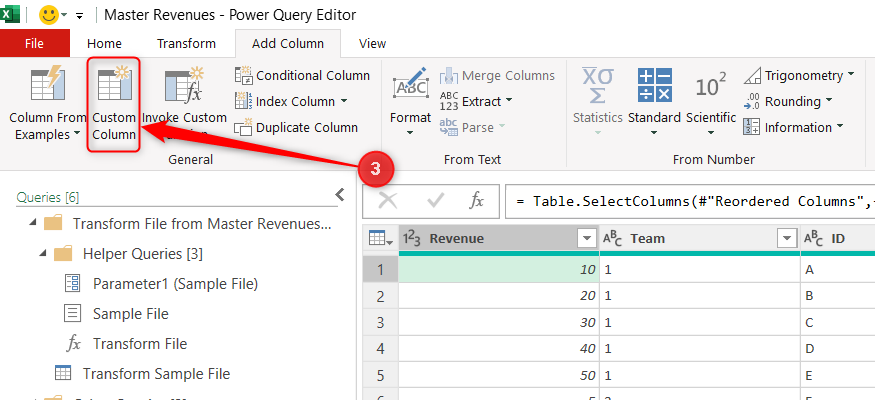Select the Add Column tab
875x400 pixels.
pos(288,43)
